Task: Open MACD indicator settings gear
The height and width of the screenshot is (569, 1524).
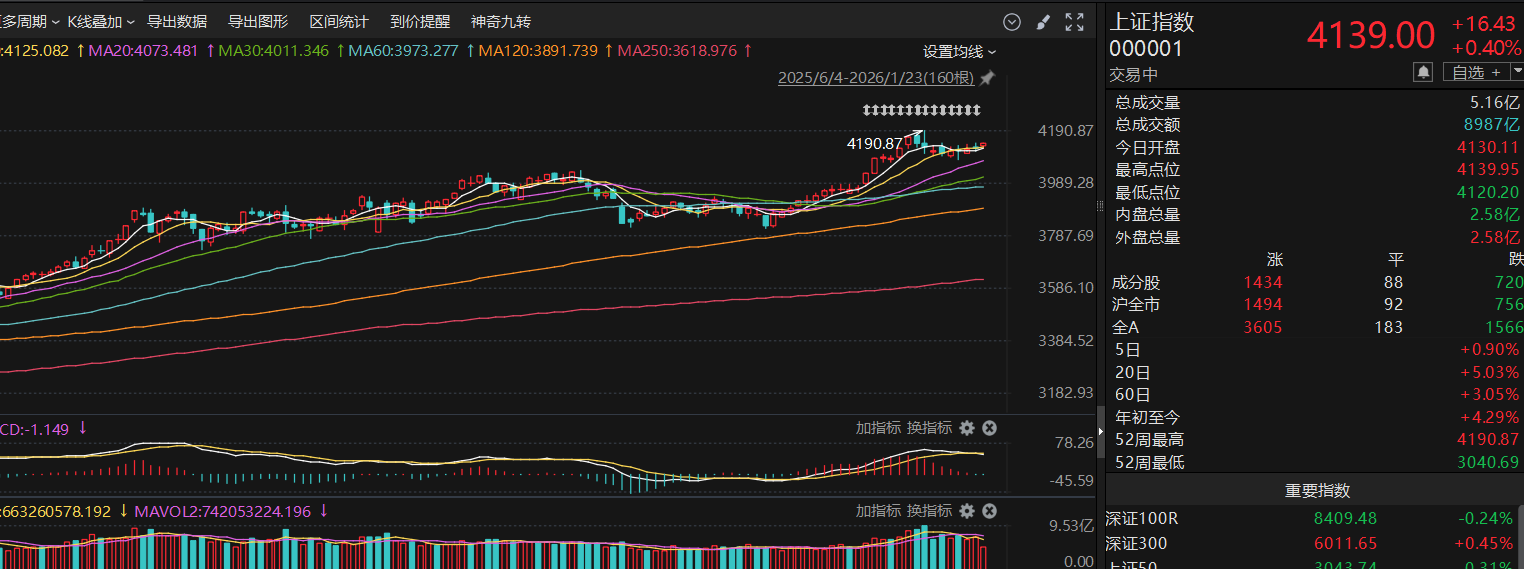Action: pos(967,428)
